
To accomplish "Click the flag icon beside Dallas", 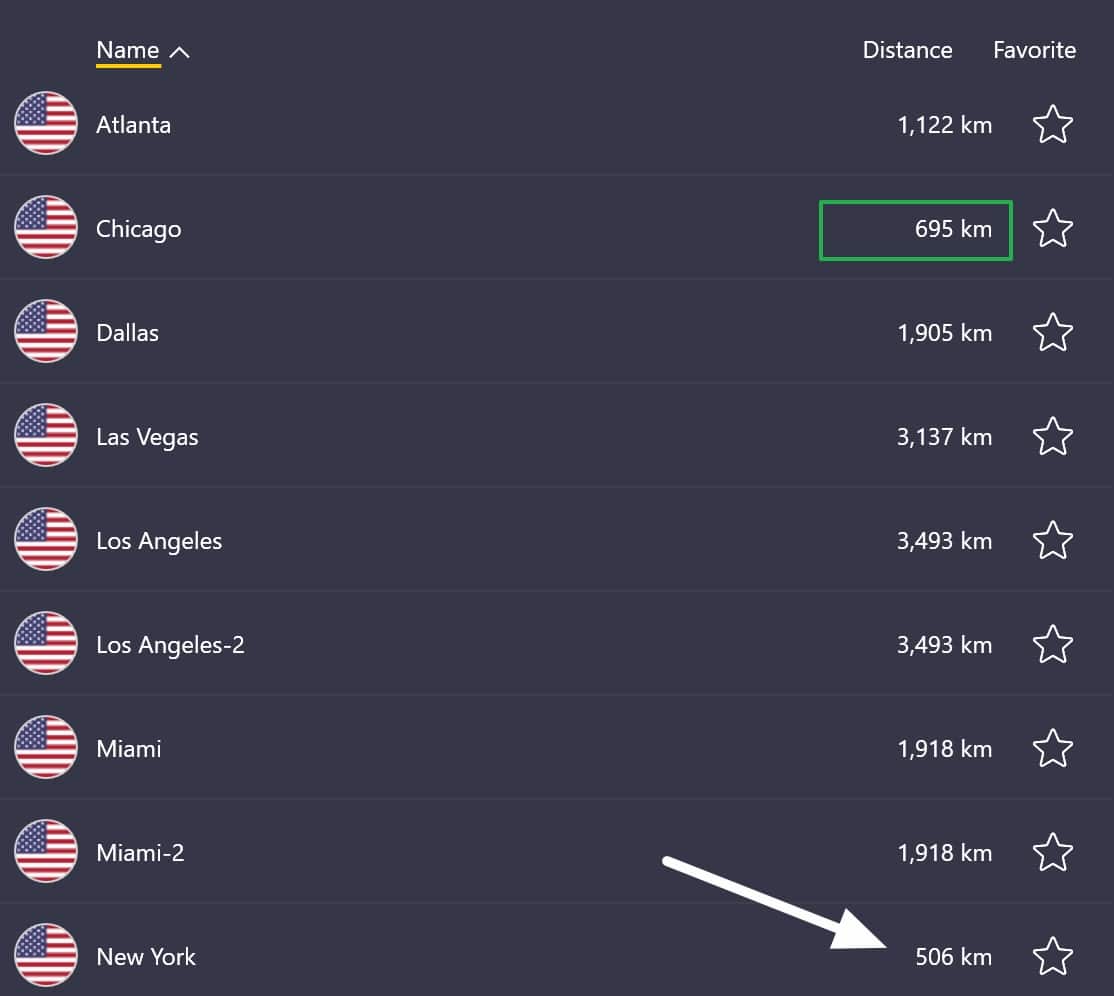I will coord(45,331).
